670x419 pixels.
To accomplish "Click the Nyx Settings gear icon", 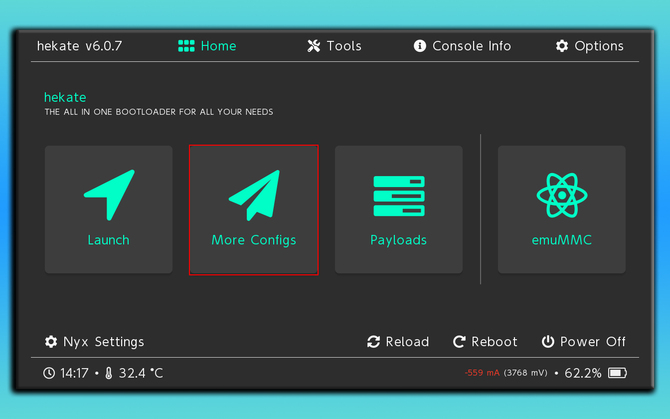I will (x=51, y=342).
